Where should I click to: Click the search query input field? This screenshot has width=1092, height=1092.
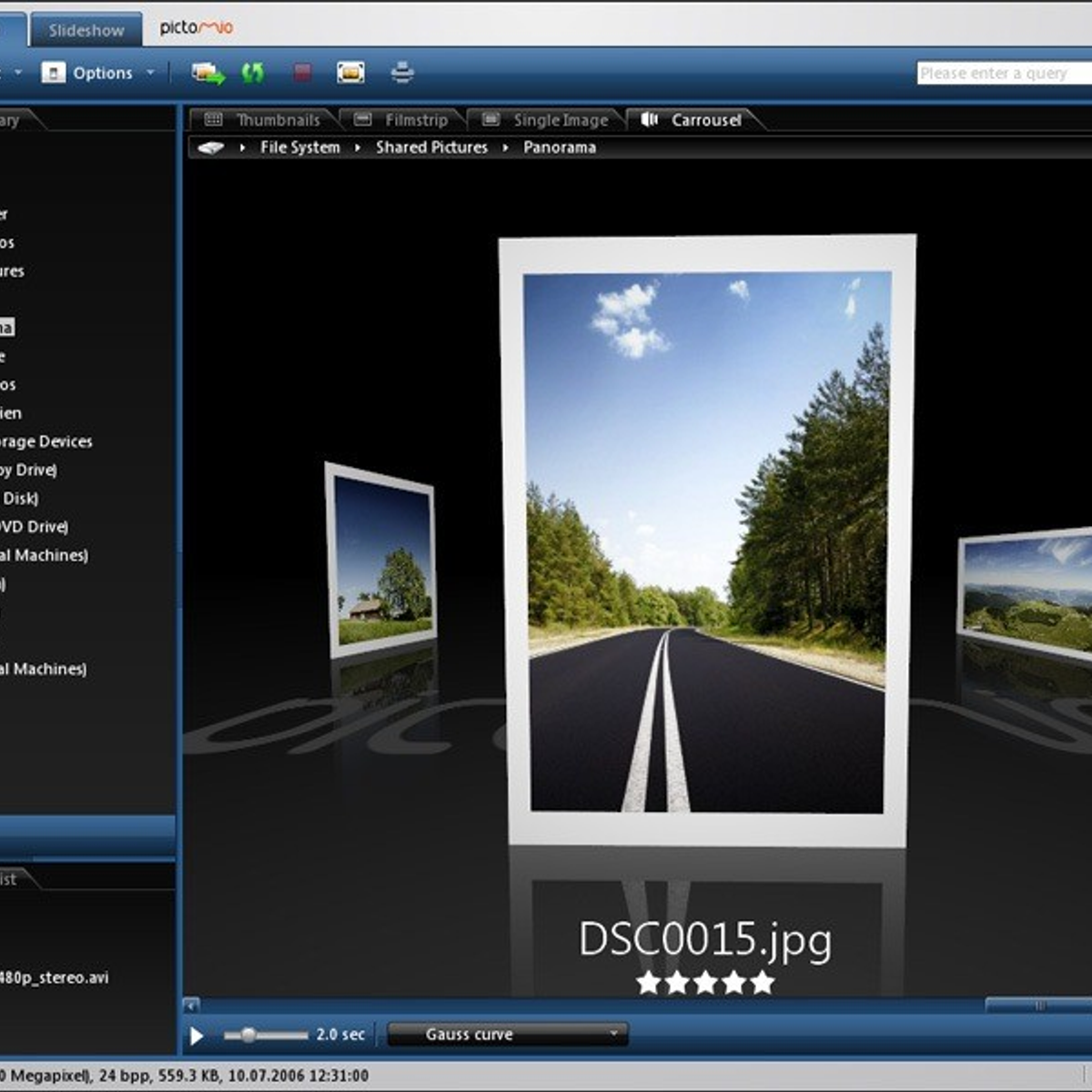[1001, 73]
